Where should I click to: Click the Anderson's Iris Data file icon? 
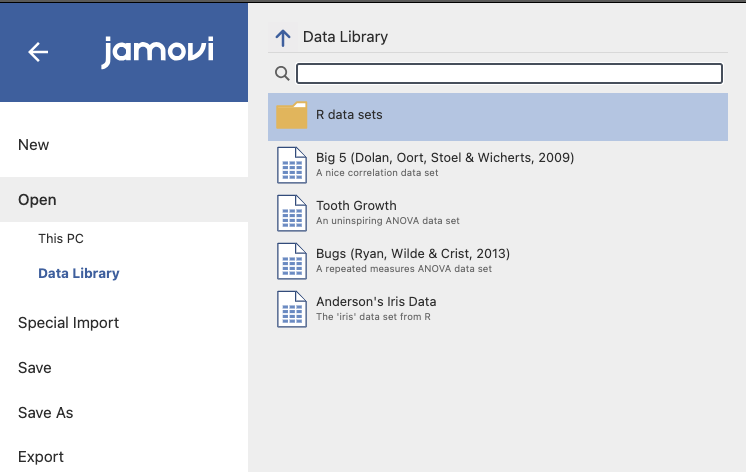[x=292, y=309]
